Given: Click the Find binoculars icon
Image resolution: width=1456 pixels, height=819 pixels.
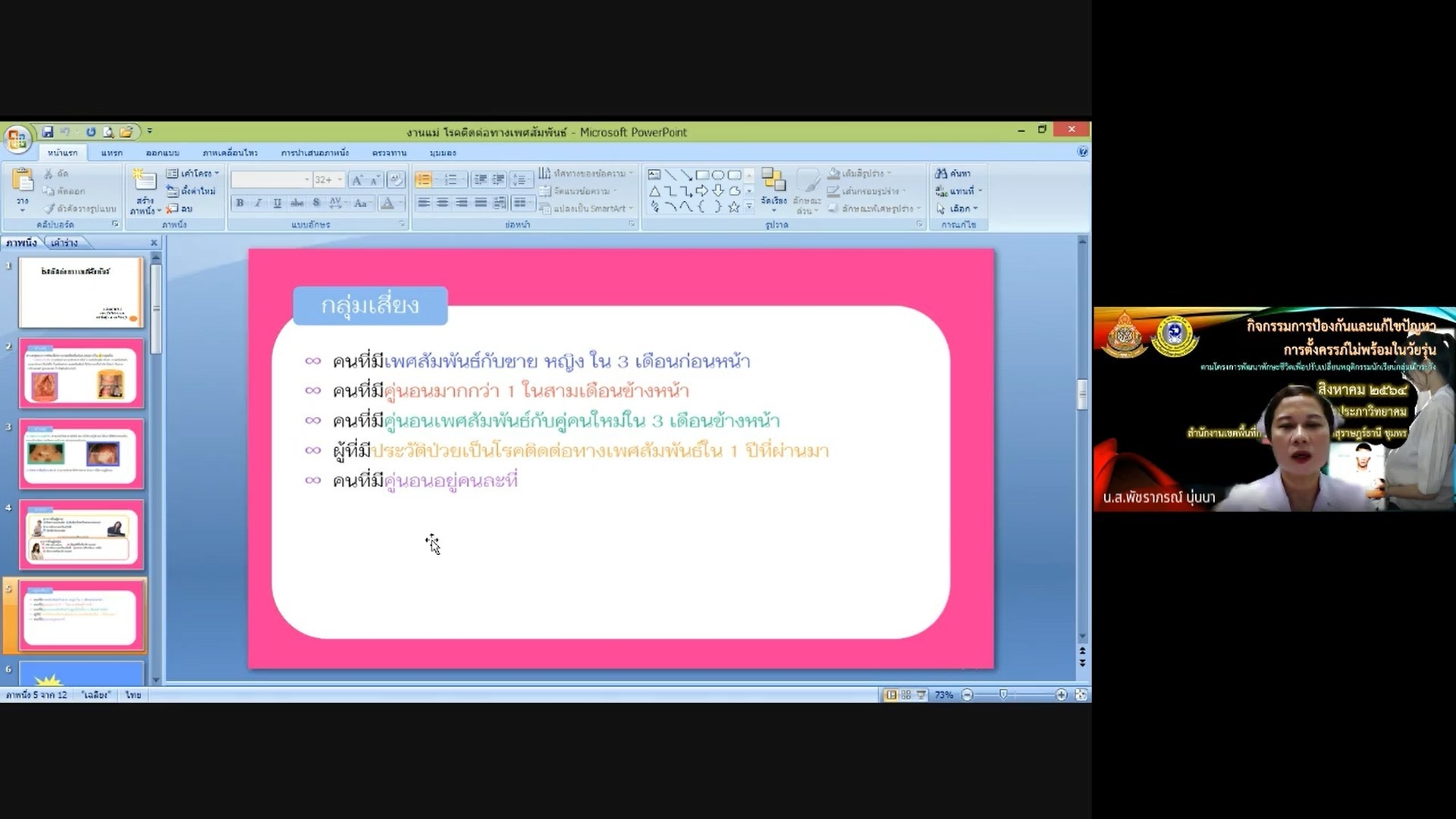Looking at the screenshot, I should [x=941, y=174].
